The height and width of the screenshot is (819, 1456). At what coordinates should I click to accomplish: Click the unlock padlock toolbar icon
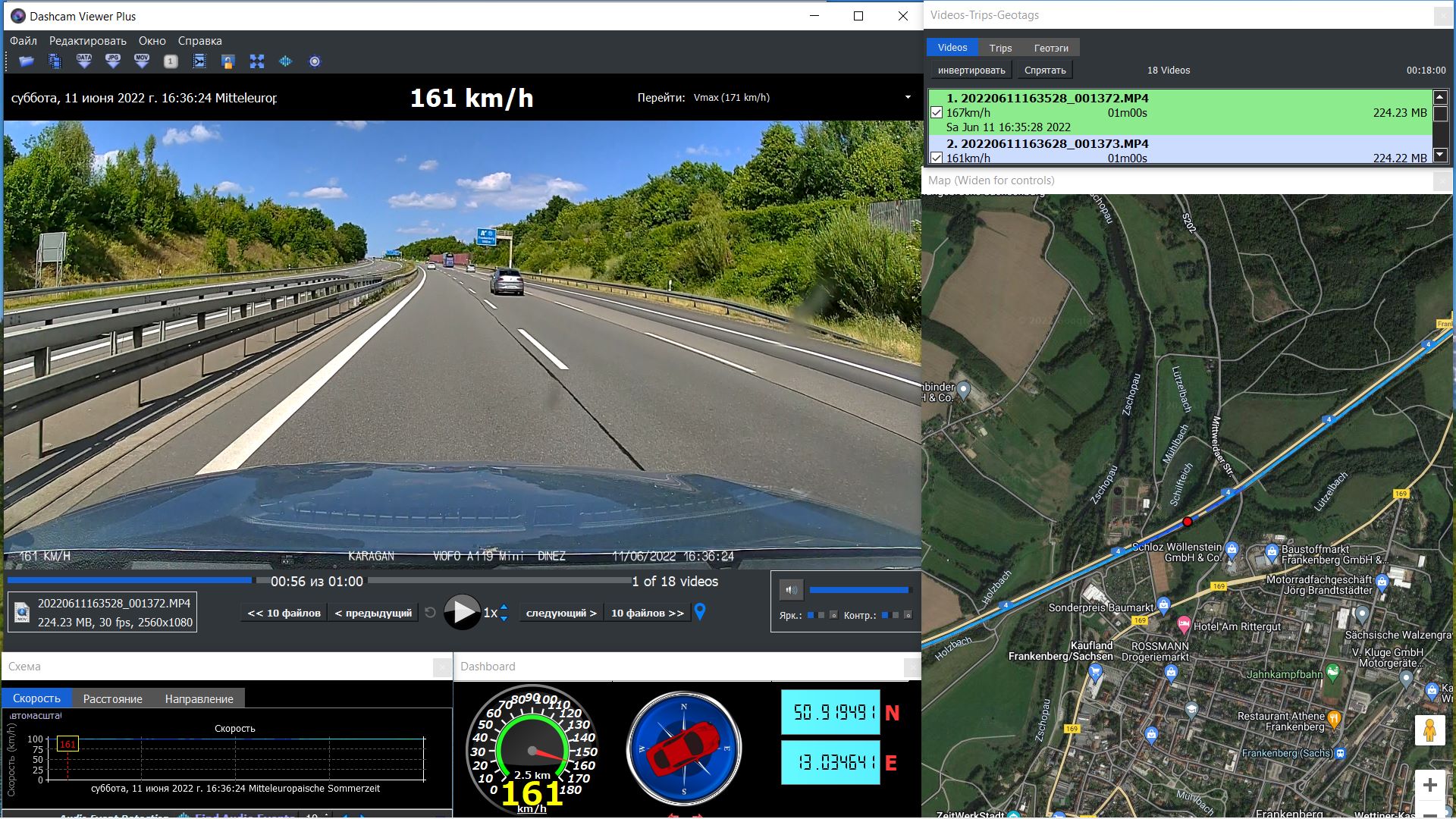click(x=227, y=61)
